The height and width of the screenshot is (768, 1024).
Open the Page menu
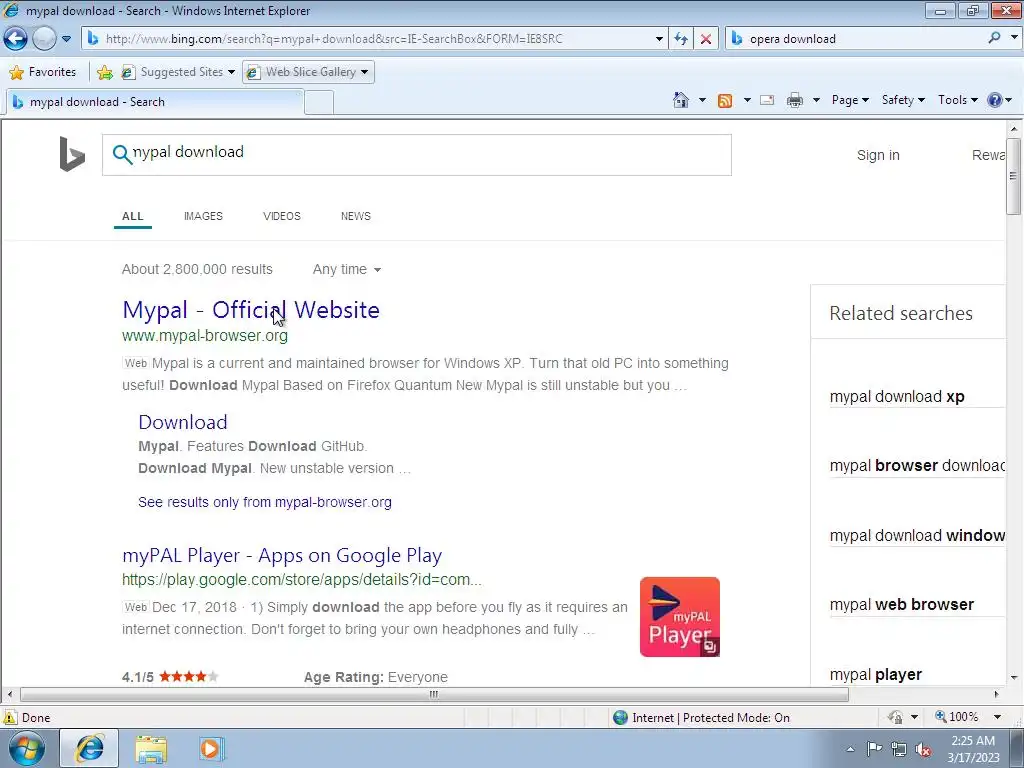(850, 100)
